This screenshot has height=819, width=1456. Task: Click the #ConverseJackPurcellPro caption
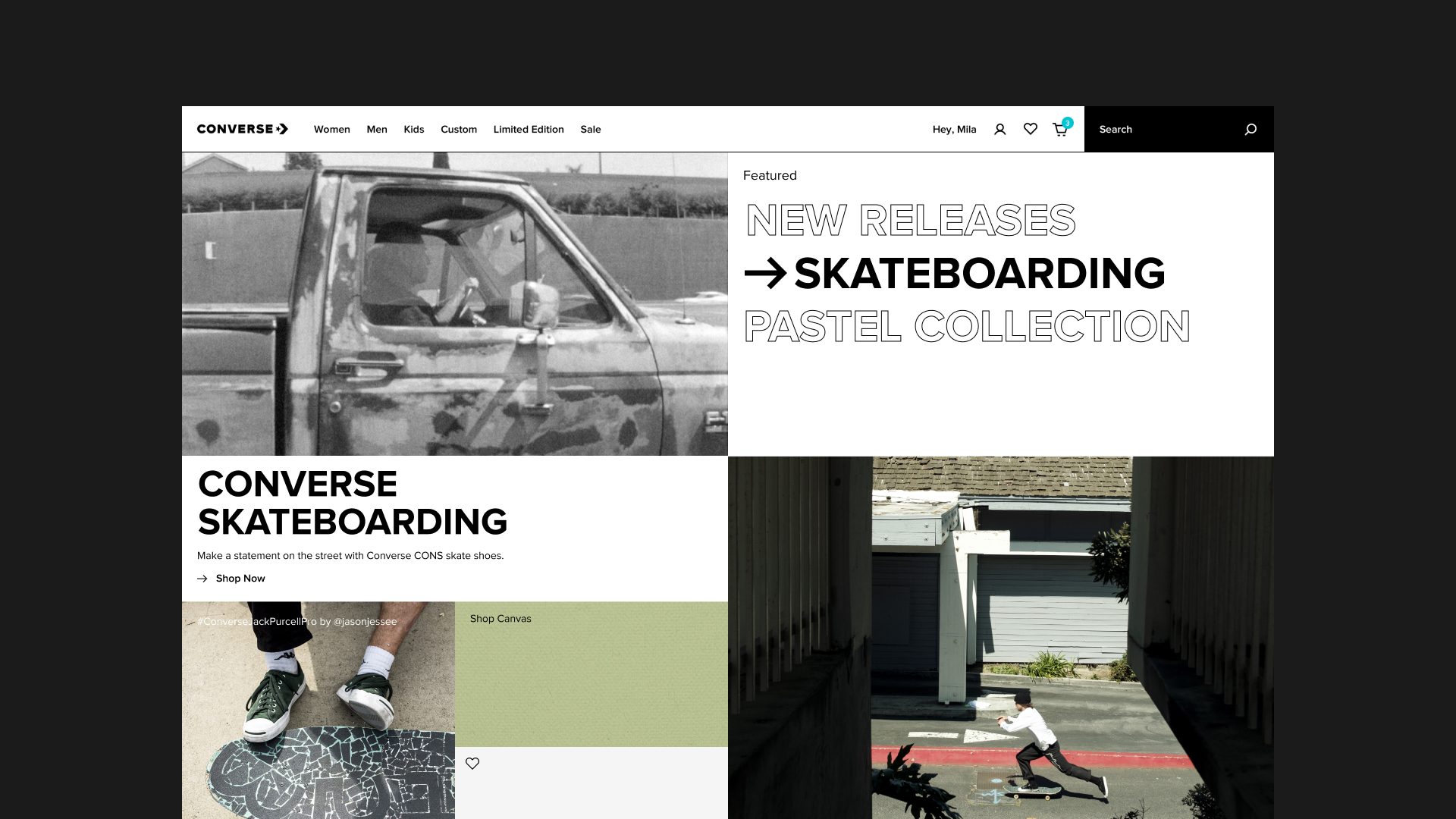click(x=297, y=622)
